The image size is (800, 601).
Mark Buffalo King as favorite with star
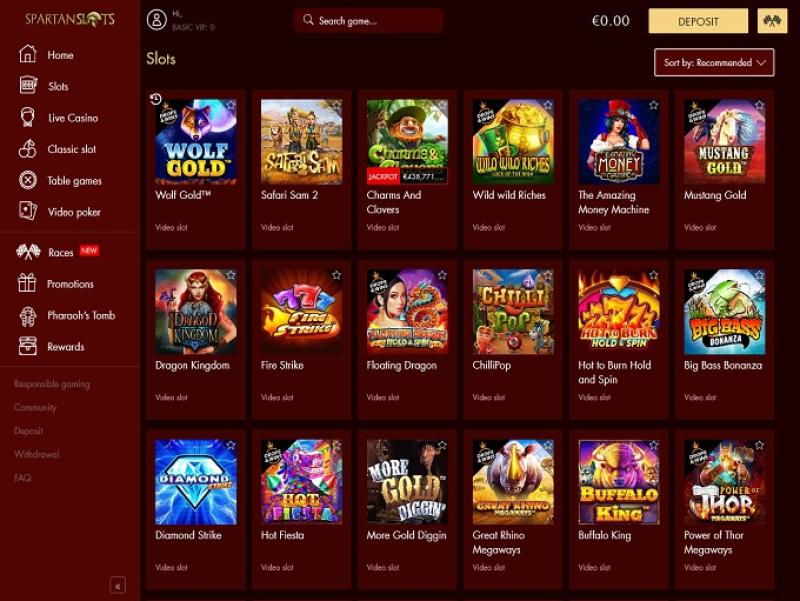(654, 445)
